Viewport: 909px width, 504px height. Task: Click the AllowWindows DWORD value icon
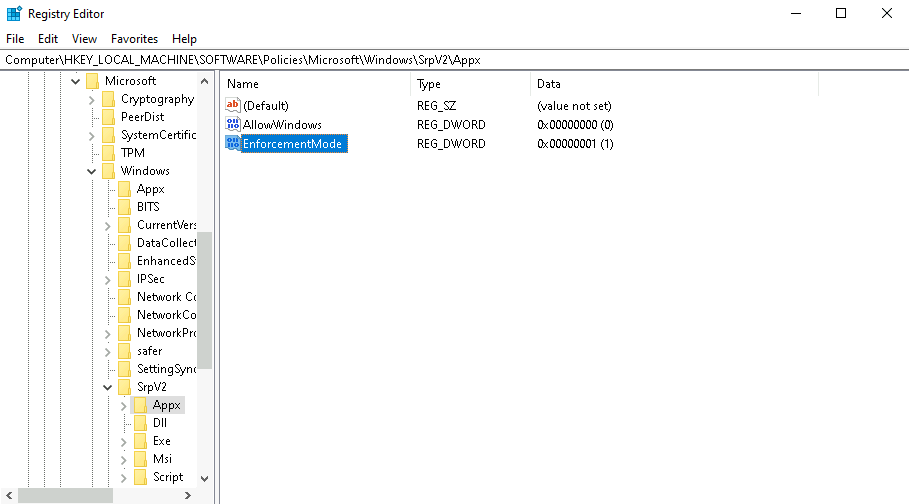point(232,124)
